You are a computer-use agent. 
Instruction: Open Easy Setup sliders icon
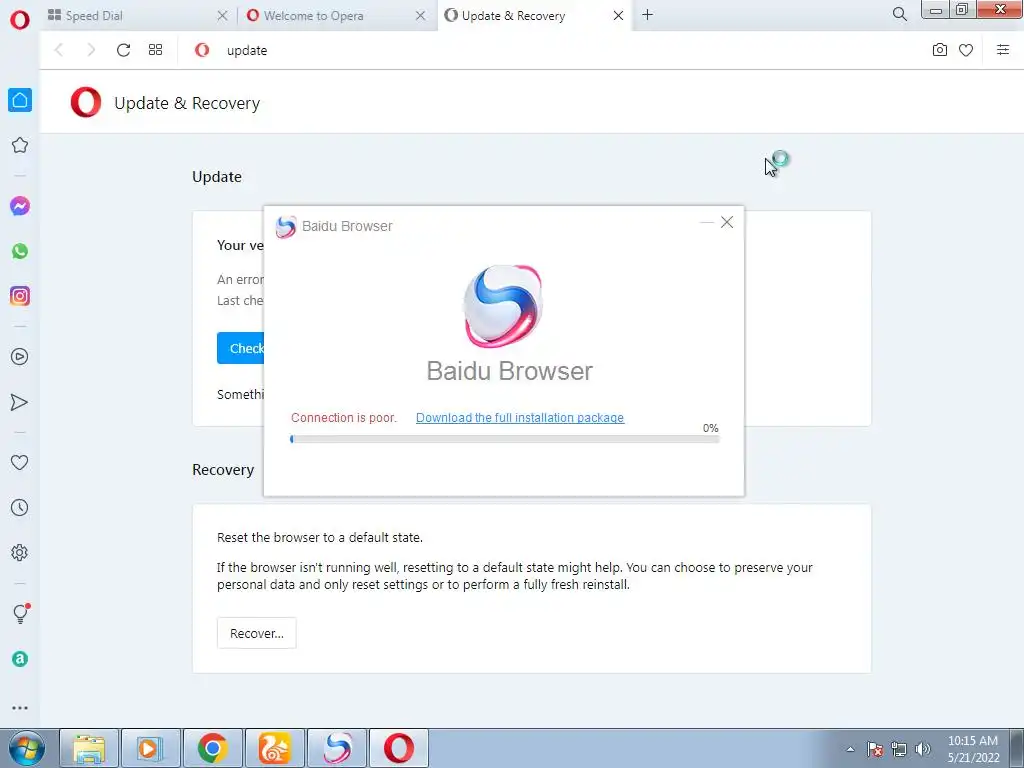coord(1003,50)
